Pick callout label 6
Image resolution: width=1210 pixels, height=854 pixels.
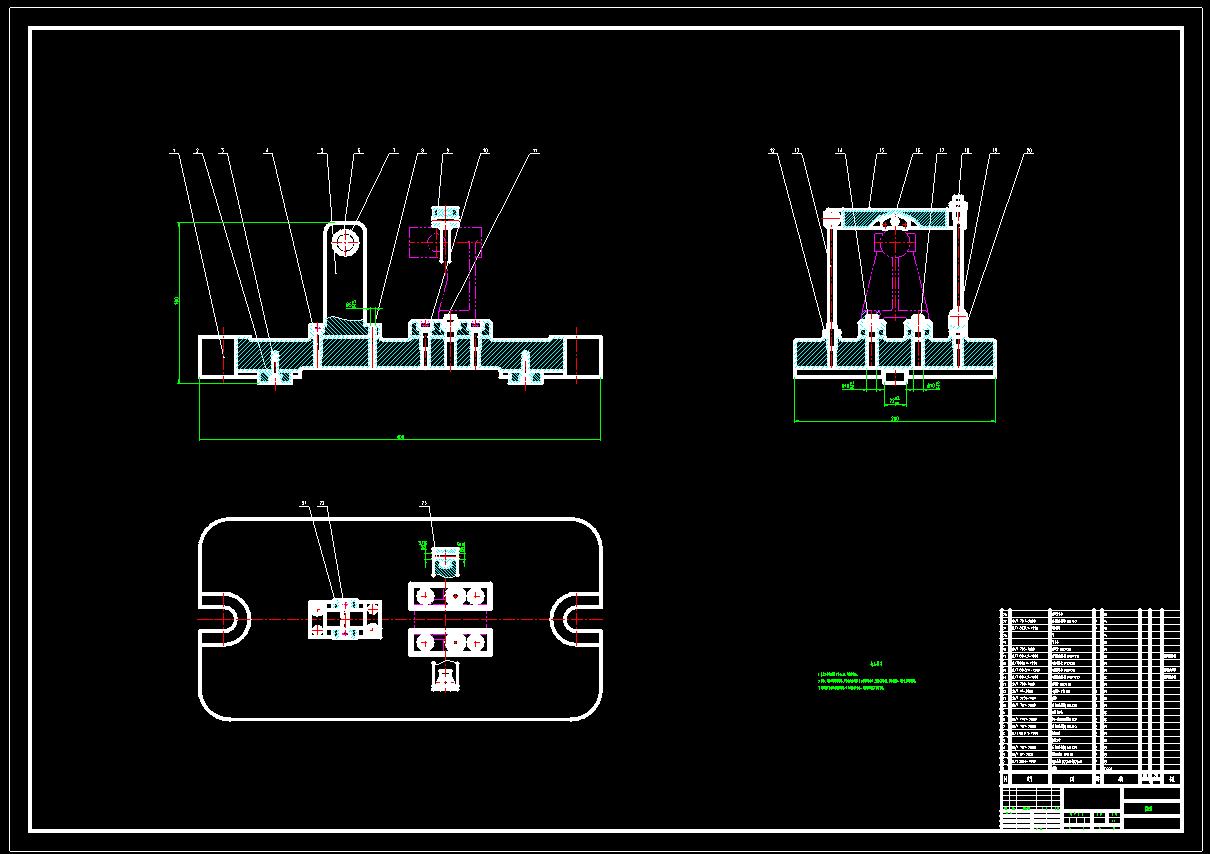point(359,151)
